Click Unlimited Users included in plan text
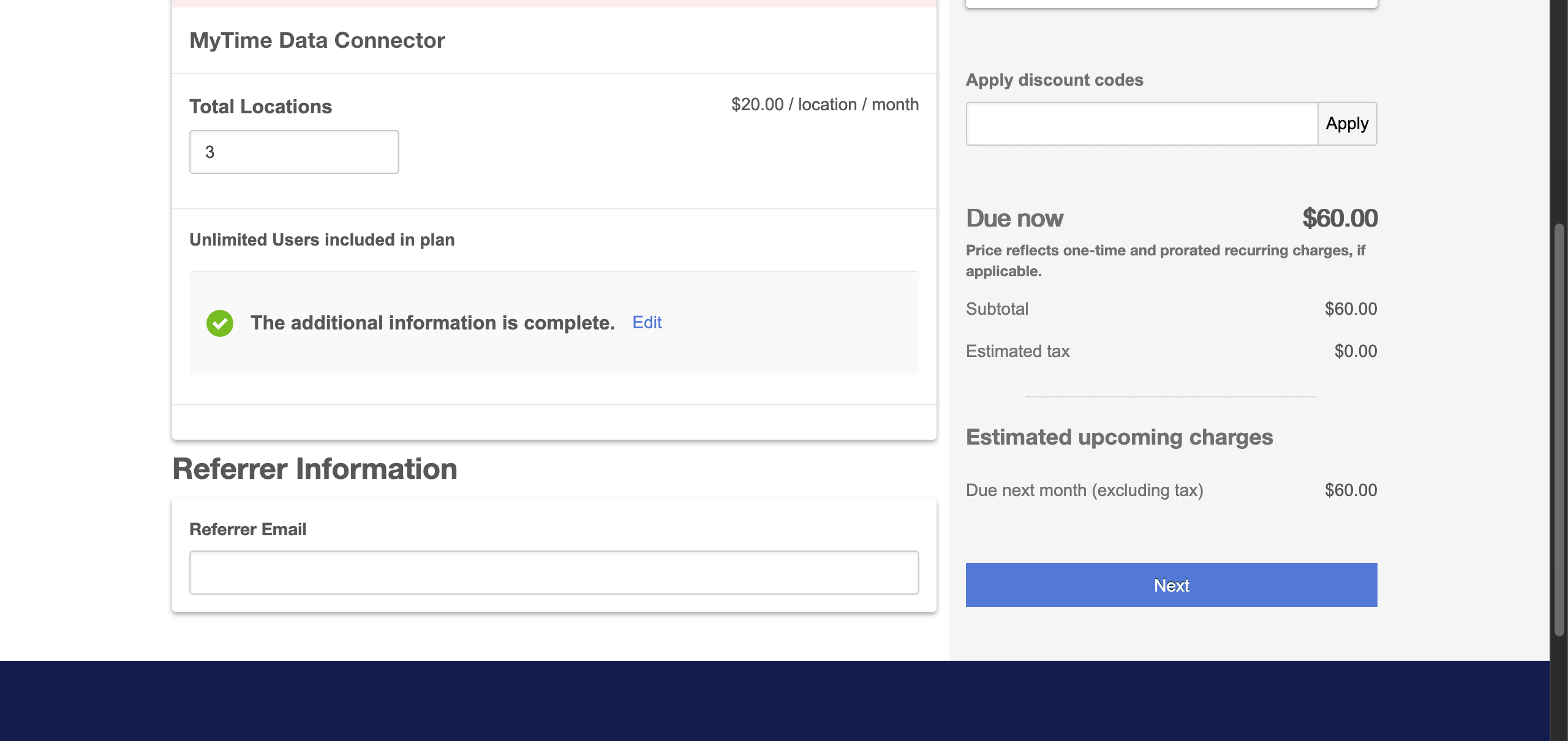Image resolution: width=1568 pixels, height=741 pixels. (x=322, y=240)
